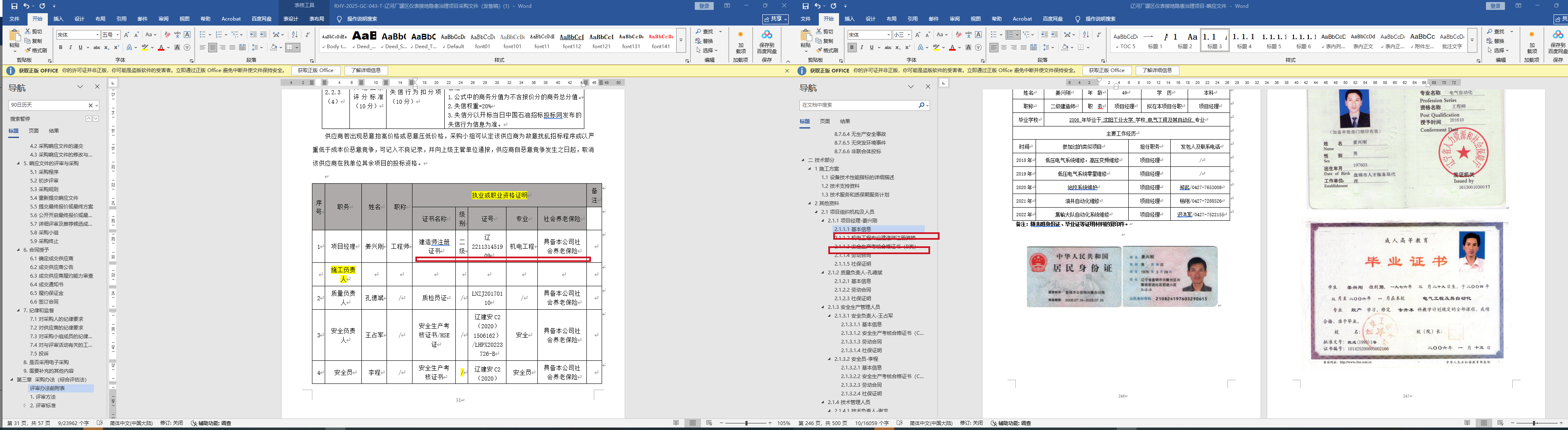Justify paragraph text in the left Word ribbon
The width and height of the screenshot is (1568, 430).
[x=232, y=47]
